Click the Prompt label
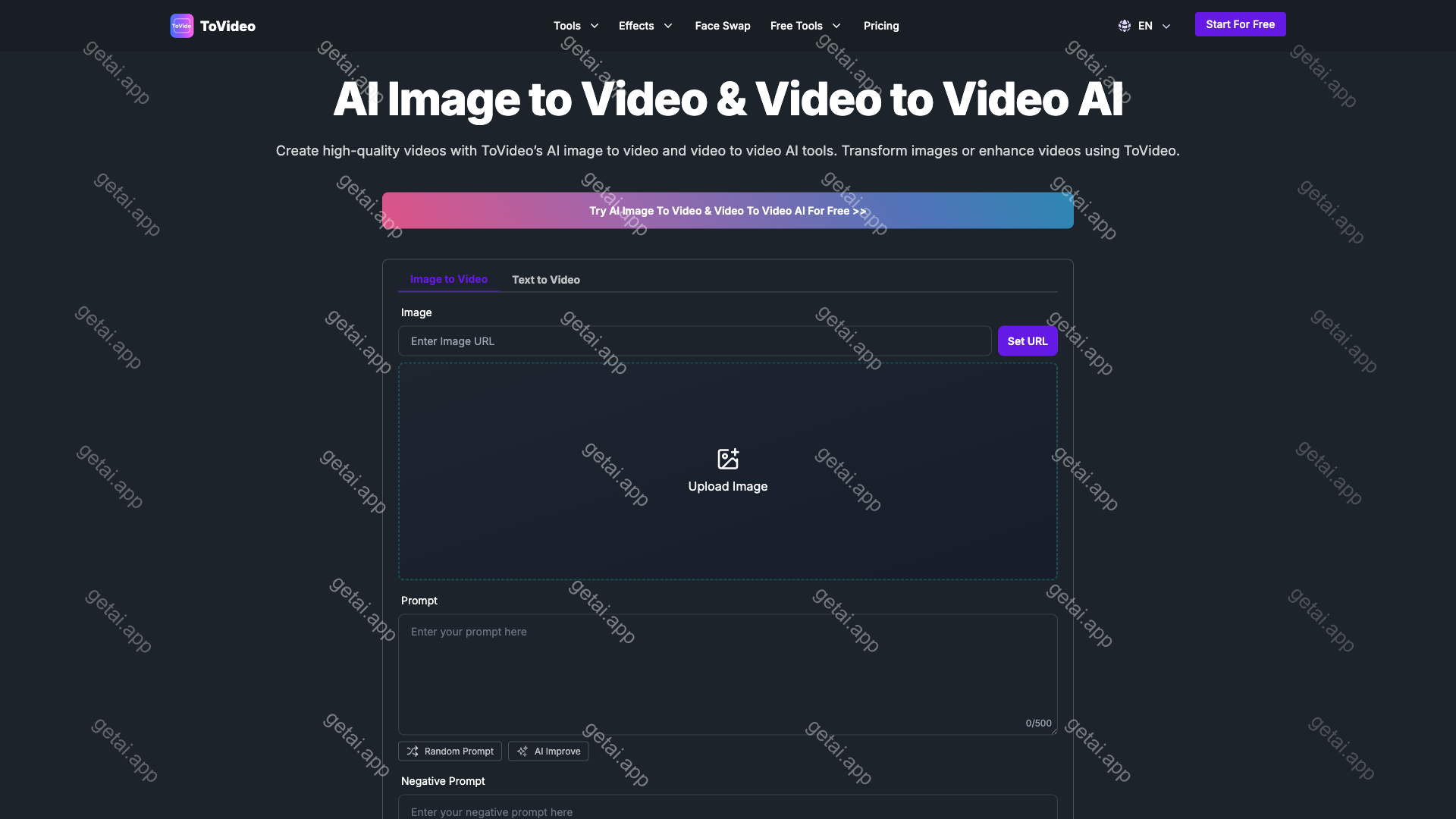Image resolution: width=1456 pixels, height=819 pixels. (x=419, y=601)
